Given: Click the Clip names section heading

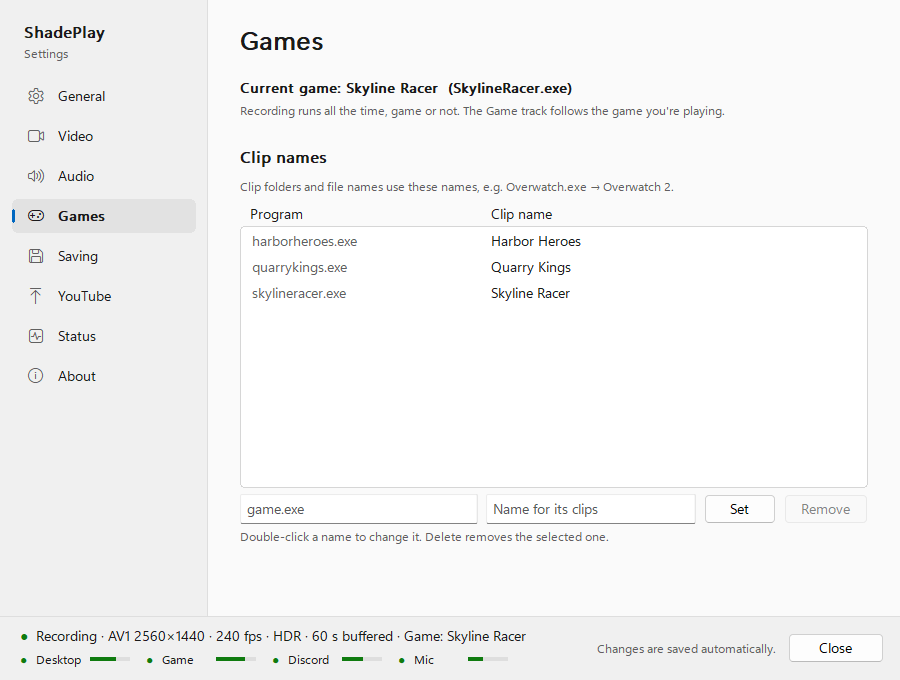Looking at the screenshot, I should pos(283,158).
